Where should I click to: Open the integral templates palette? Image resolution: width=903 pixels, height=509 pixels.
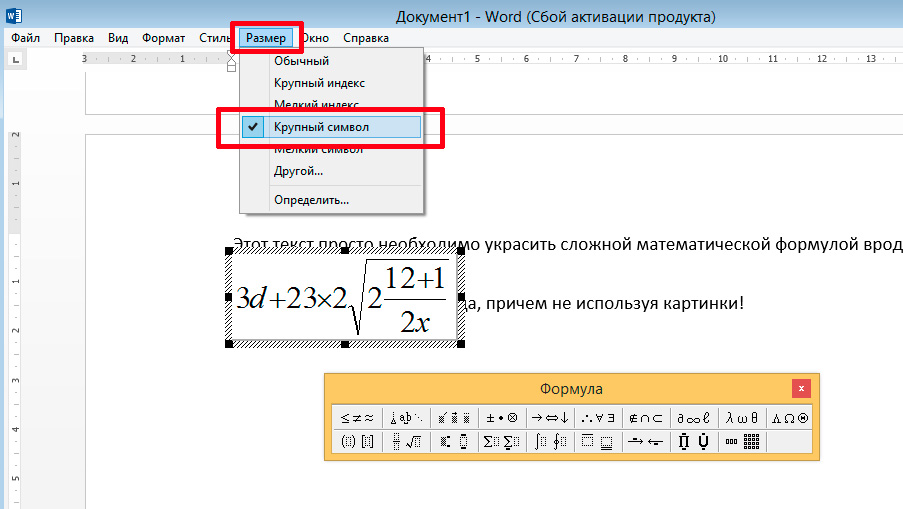(550, 441)
